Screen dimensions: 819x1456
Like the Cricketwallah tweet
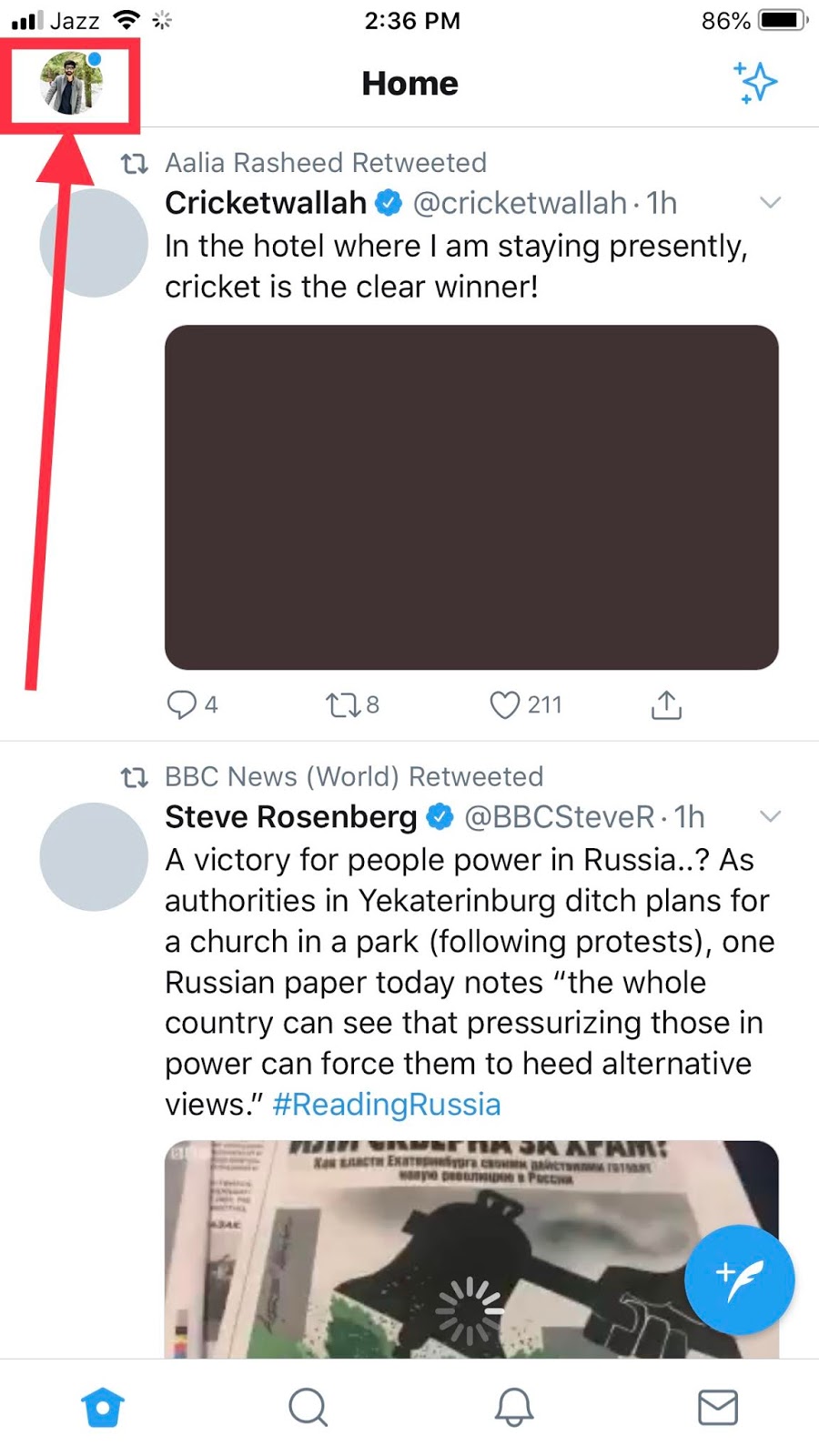(505, 704)
